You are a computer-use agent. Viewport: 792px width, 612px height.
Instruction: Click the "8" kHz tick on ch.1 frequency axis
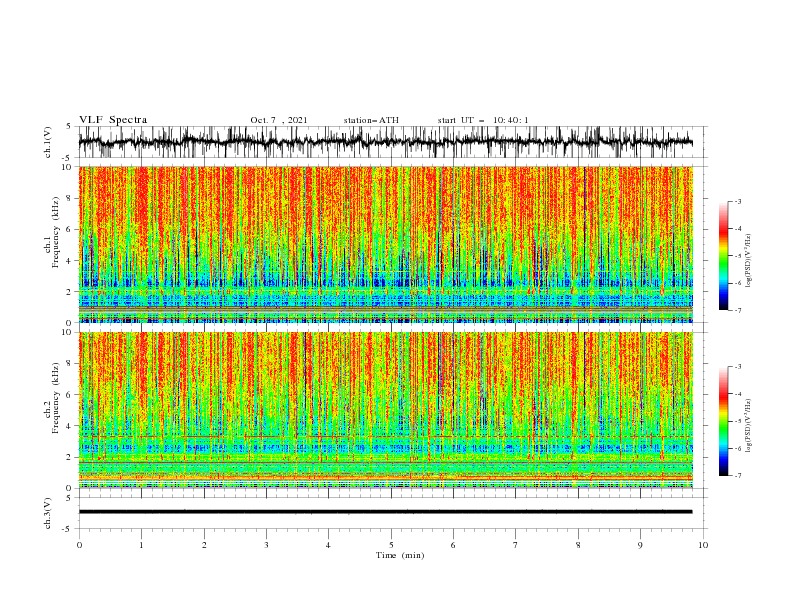(70, 198)
